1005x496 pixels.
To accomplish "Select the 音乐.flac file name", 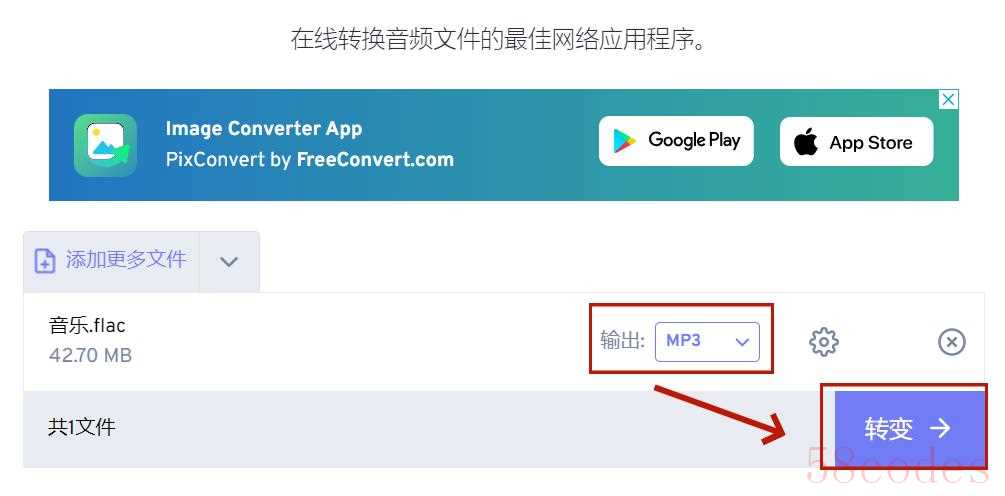I will click(x=87, y=326).
